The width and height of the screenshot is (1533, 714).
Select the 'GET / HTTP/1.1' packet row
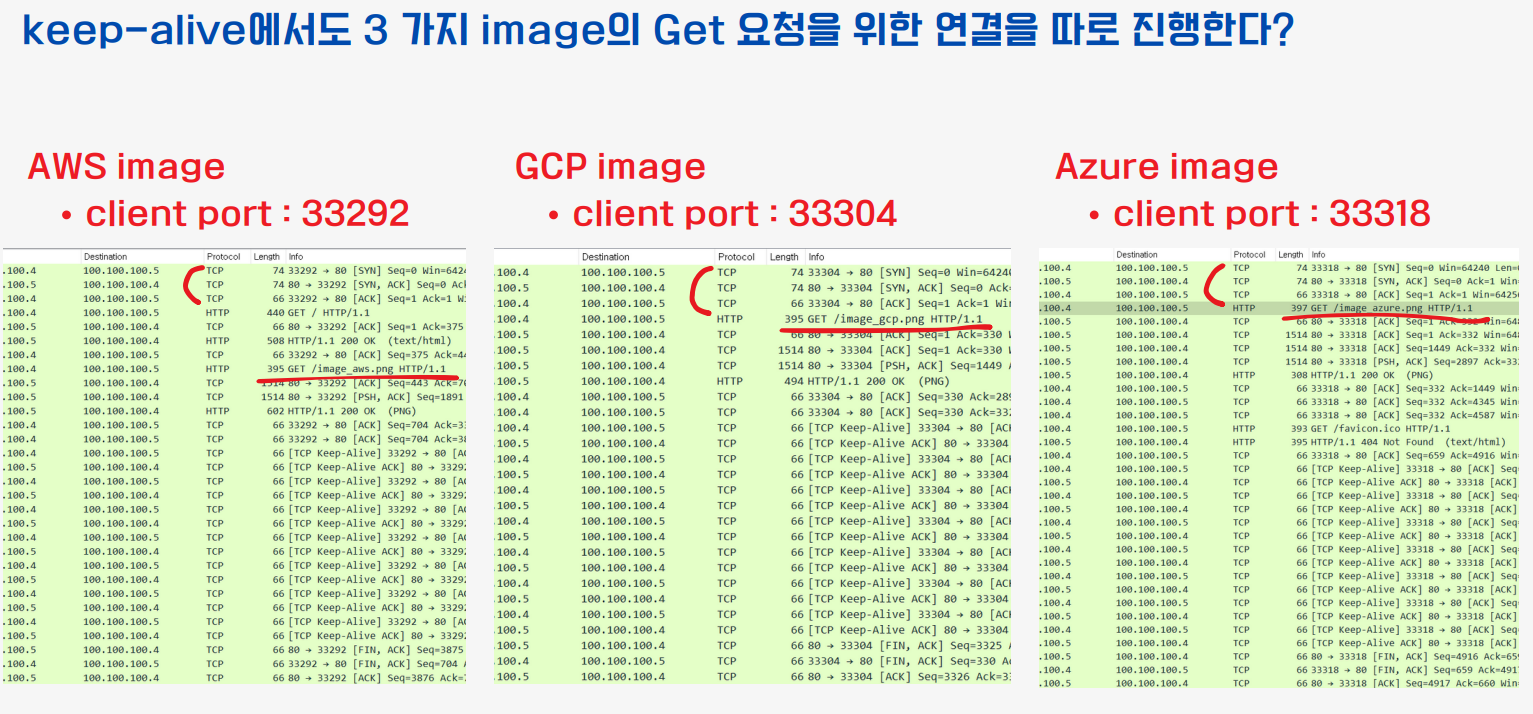tap(234, 313)
